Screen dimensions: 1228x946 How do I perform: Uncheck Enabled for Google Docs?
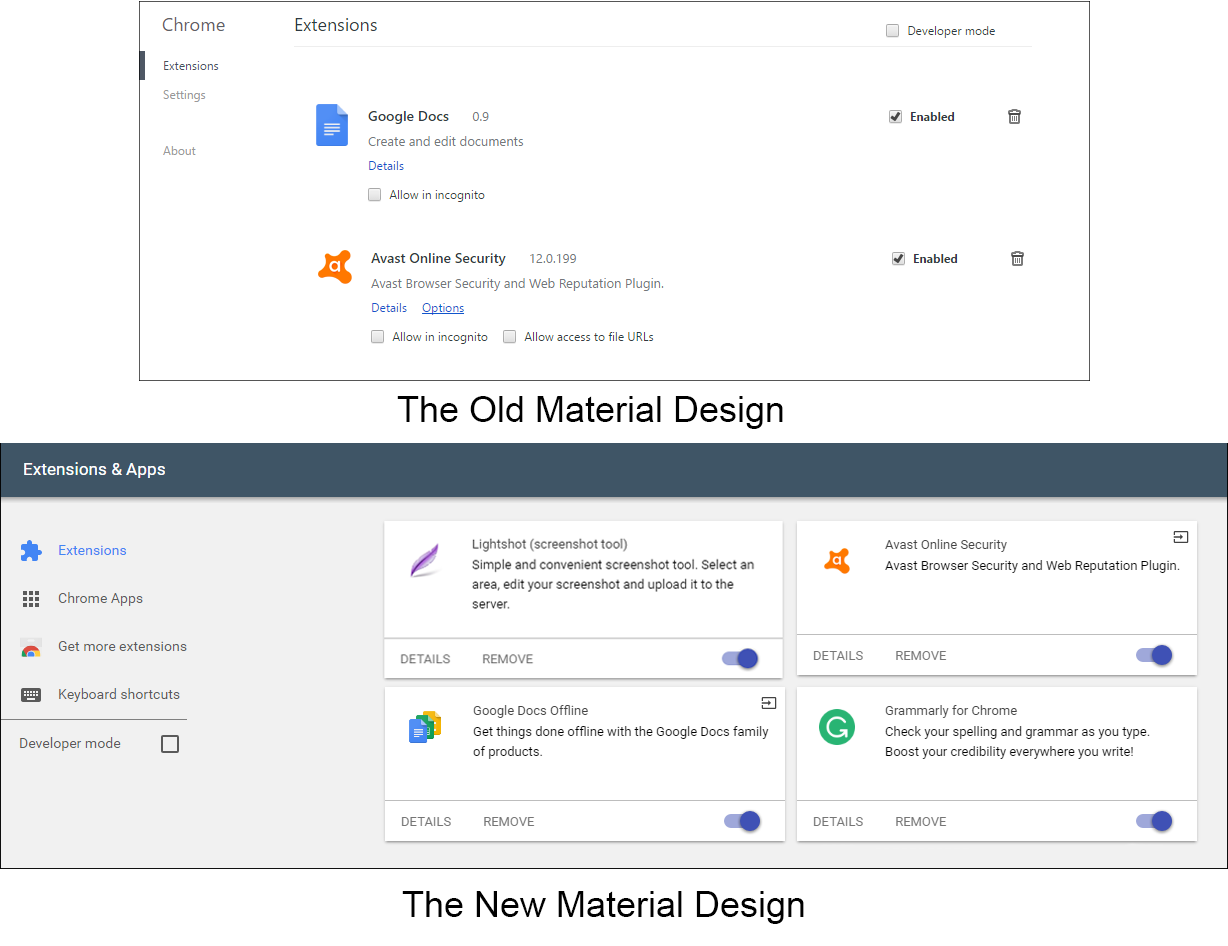[895, 116]
